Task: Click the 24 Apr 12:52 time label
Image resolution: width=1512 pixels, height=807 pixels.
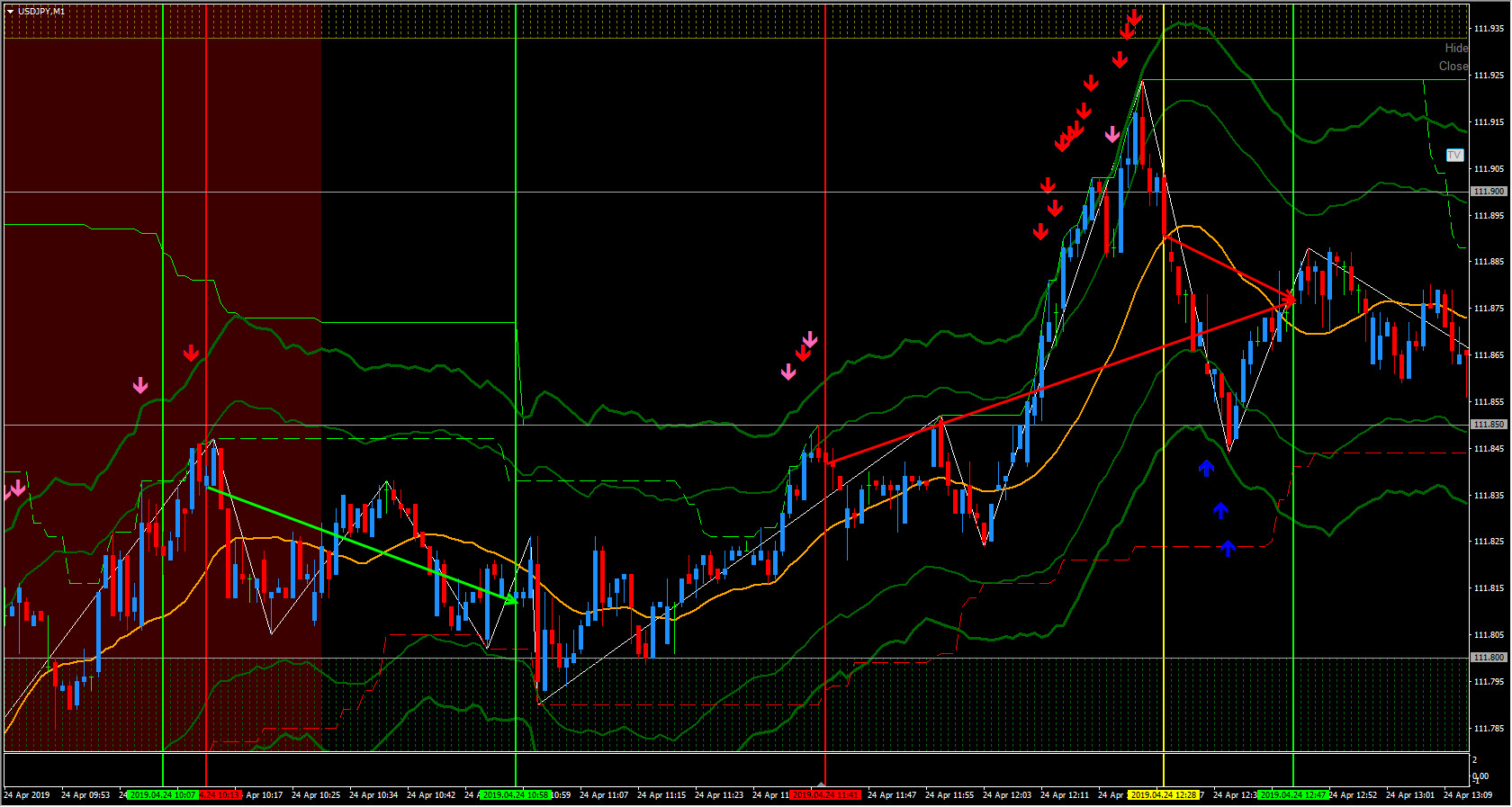Action: pos(1354,795)
